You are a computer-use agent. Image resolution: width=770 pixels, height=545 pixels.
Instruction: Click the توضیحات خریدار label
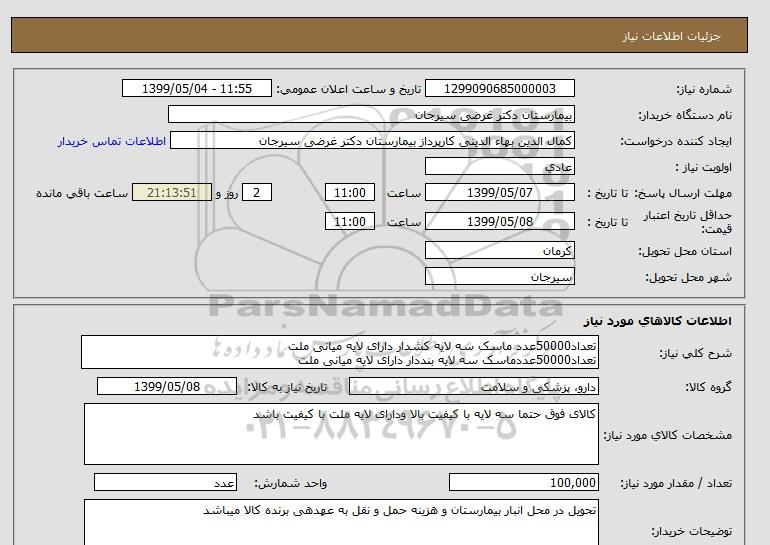[x=691, y=531]
